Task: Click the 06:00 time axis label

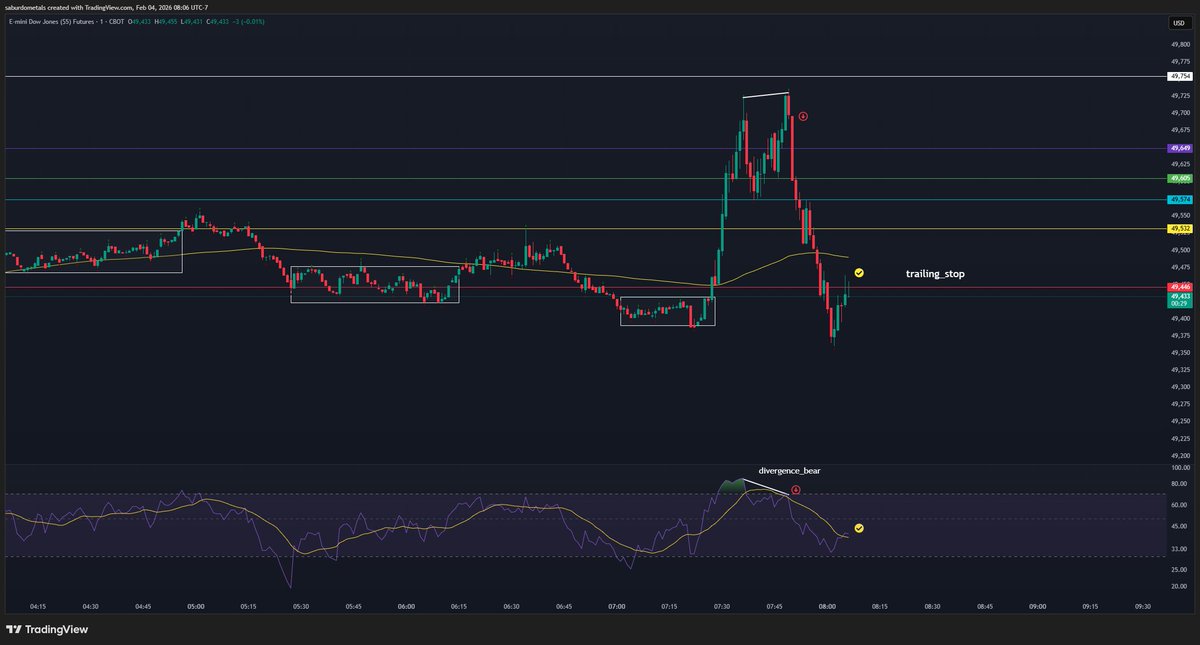Action: [406, 606]
